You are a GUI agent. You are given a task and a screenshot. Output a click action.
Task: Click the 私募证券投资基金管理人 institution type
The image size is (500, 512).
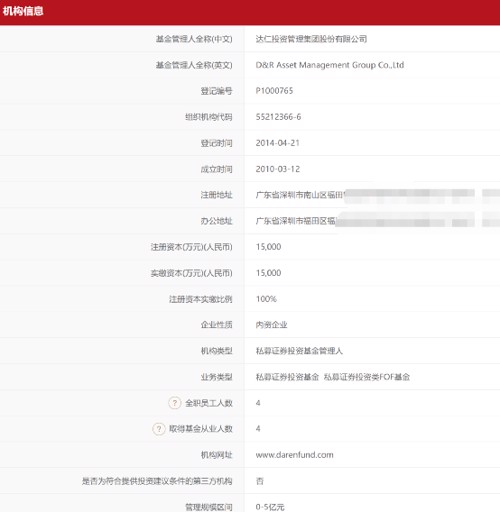click(x=299, y=351)
